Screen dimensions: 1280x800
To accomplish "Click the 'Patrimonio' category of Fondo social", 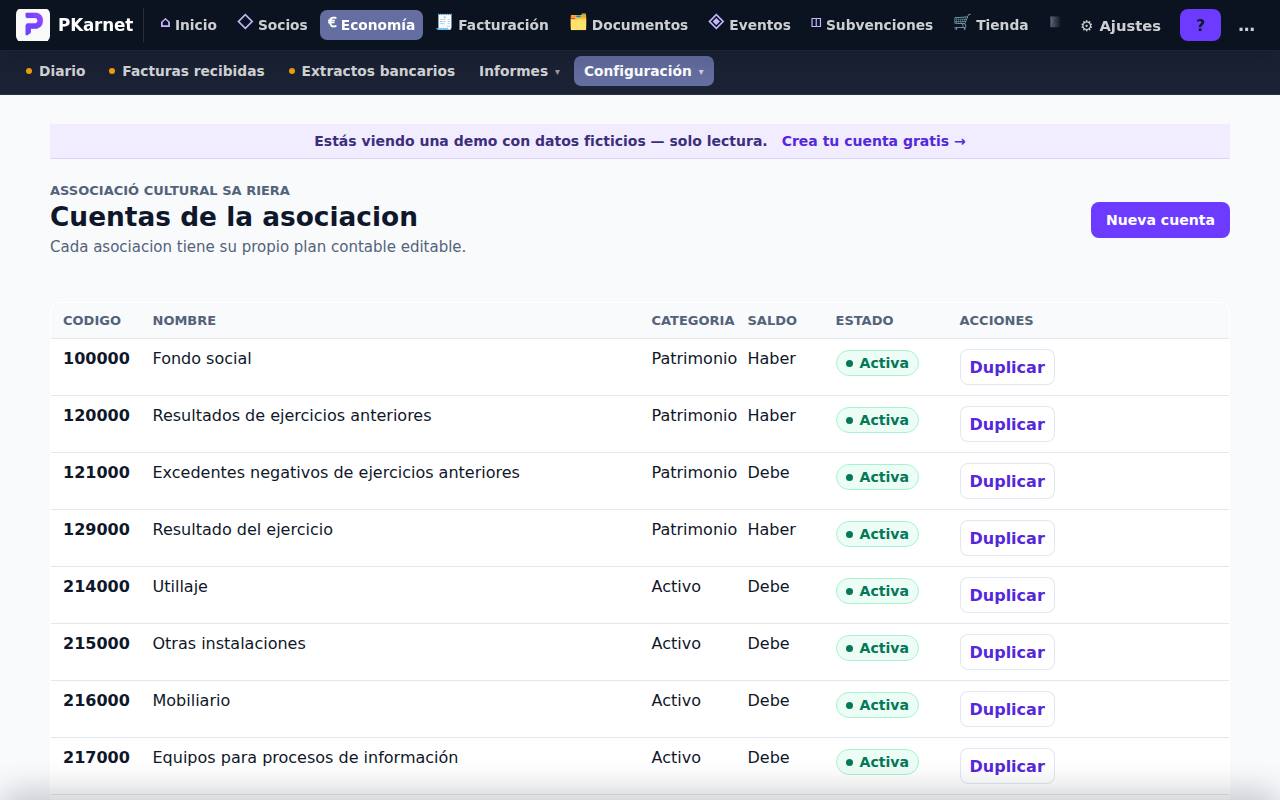I will [x=694, y=358].
